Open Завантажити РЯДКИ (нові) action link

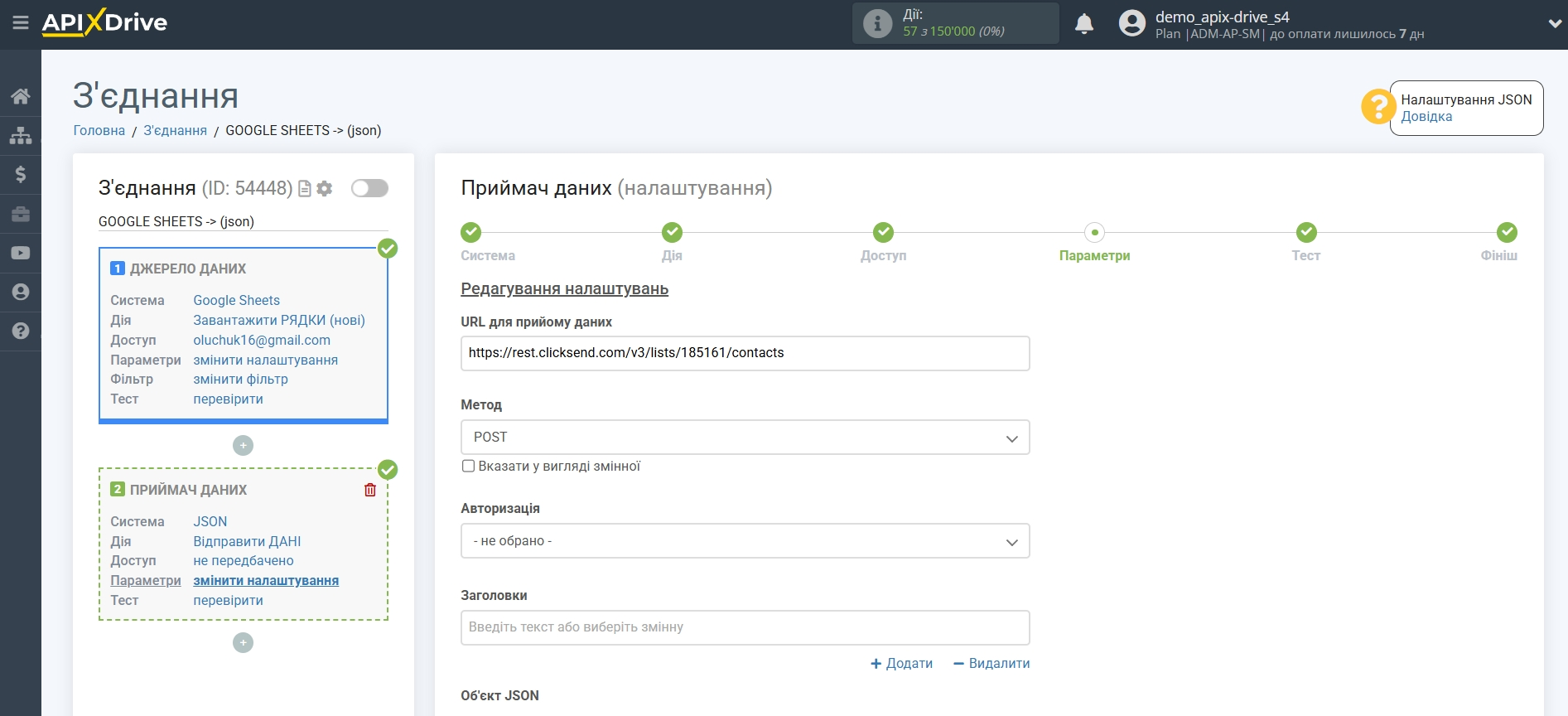point(279,320)
